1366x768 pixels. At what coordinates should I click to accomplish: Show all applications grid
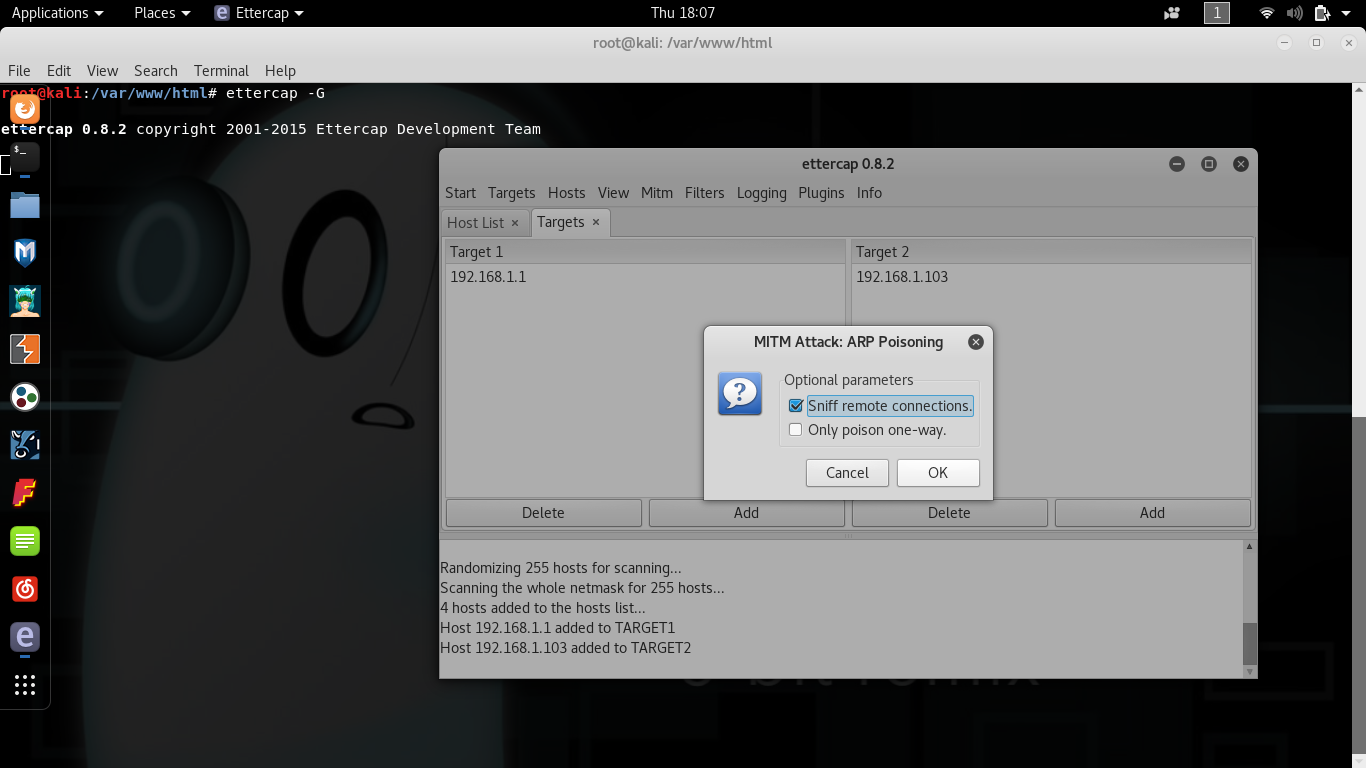tap(25, 685)
